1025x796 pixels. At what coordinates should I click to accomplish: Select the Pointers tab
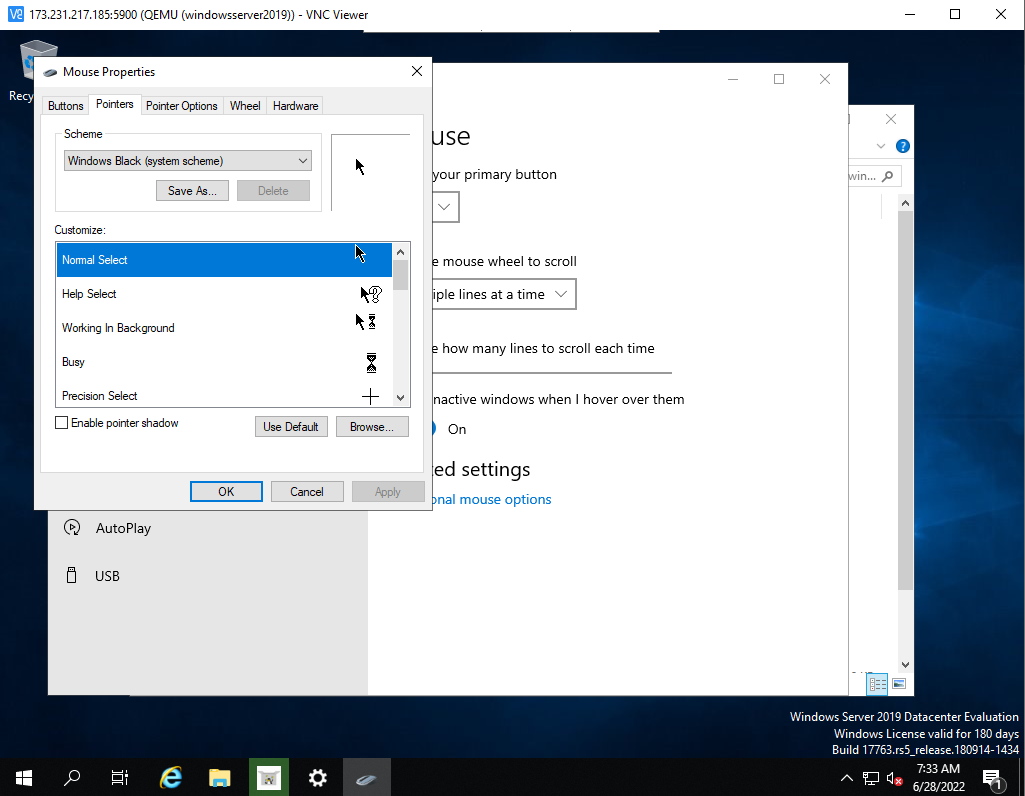[114, 104]
